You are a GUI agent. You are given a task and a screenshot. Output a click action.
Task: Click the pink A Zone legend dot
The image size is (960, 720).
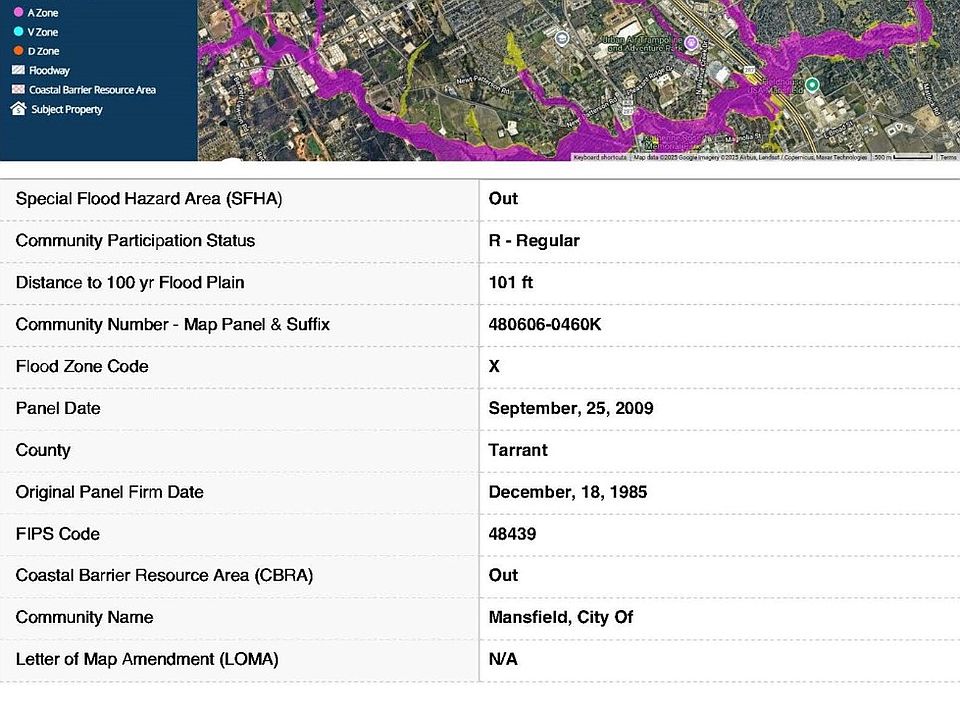click(18, 13)
